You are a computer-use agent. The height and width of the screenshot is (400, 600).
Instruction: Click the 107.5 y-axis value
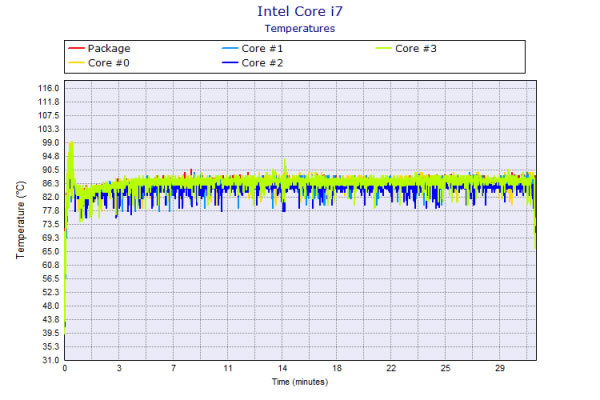48,115
